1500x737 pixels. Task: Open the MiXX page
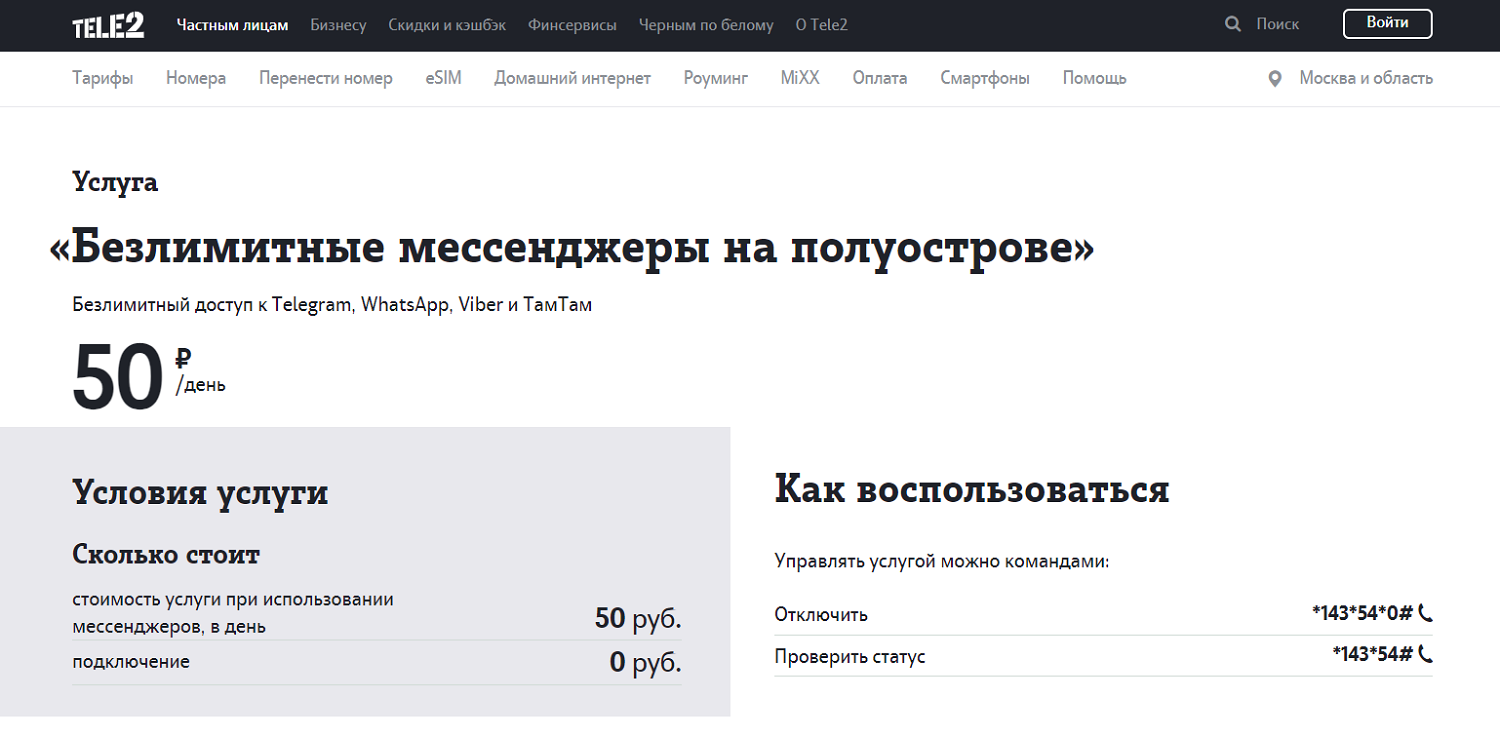pyautogui.click(x=800, y=78)
